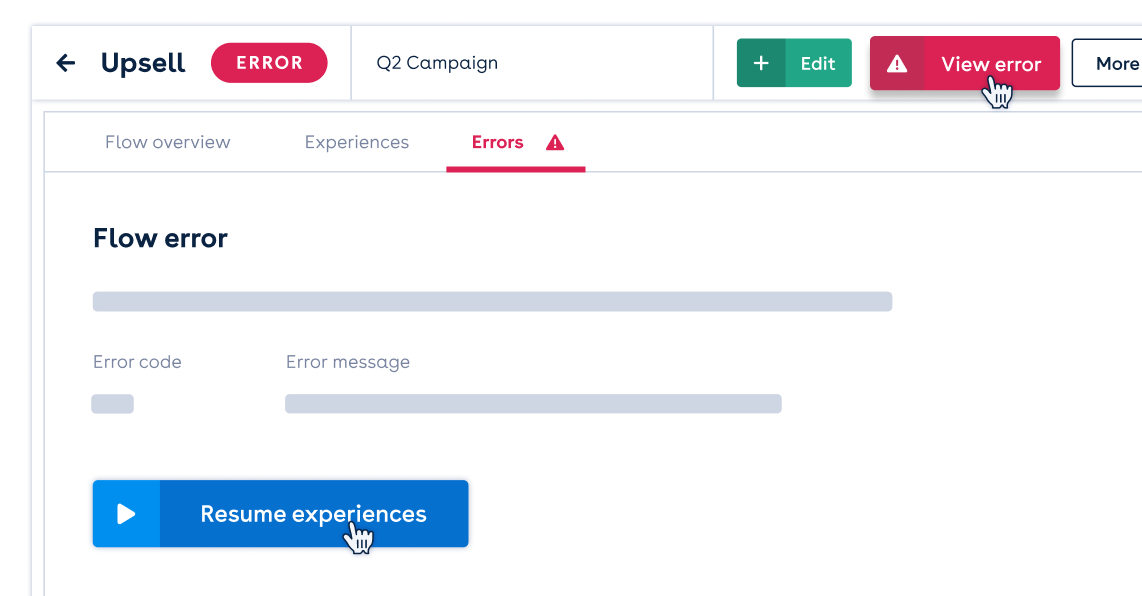This screenshot has width=1142, height=596.
Task: Select the Errors tab
Action: coord(497,142)
